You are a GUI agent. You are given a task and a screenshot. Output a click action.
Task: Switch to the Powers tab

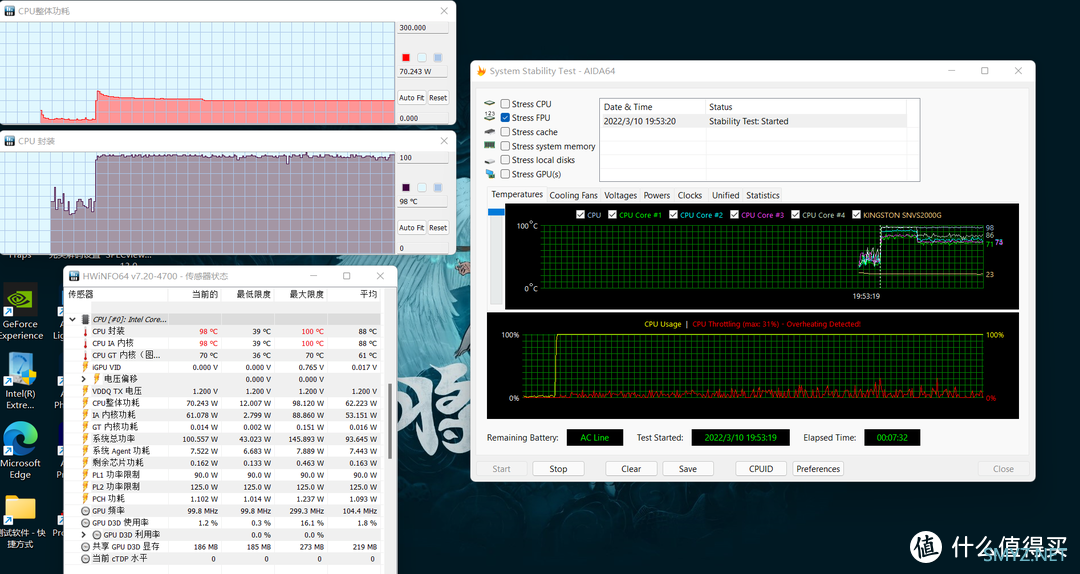[656, 195]
